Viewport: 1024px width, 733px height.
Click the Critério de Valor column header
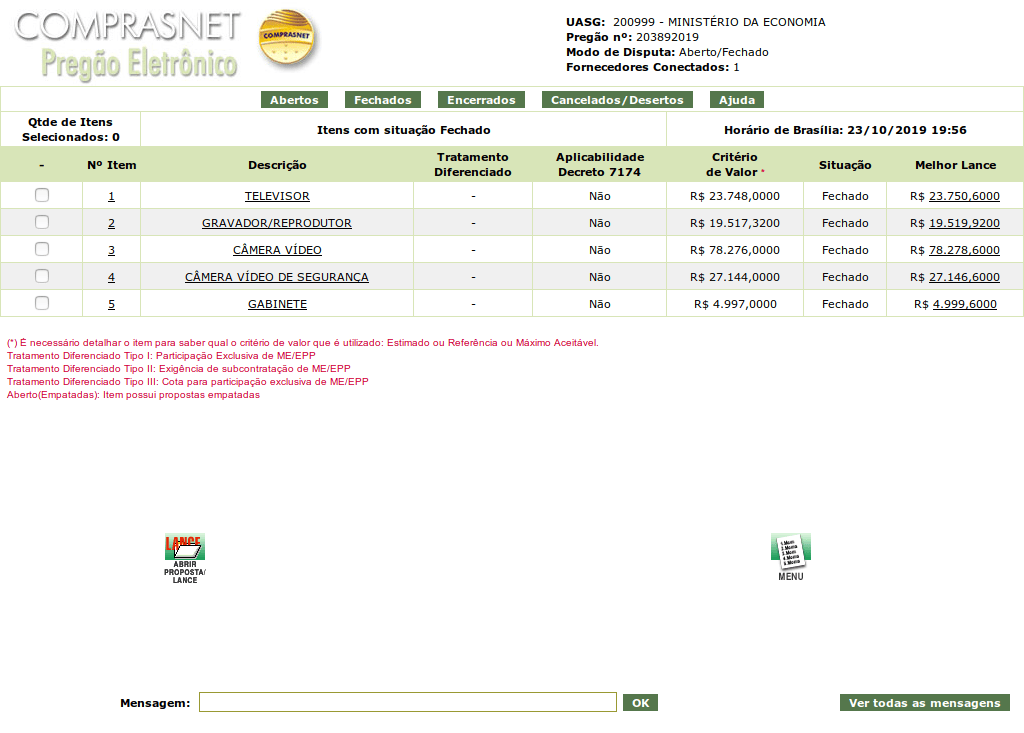pyautogui.click(x=735, y=165)
